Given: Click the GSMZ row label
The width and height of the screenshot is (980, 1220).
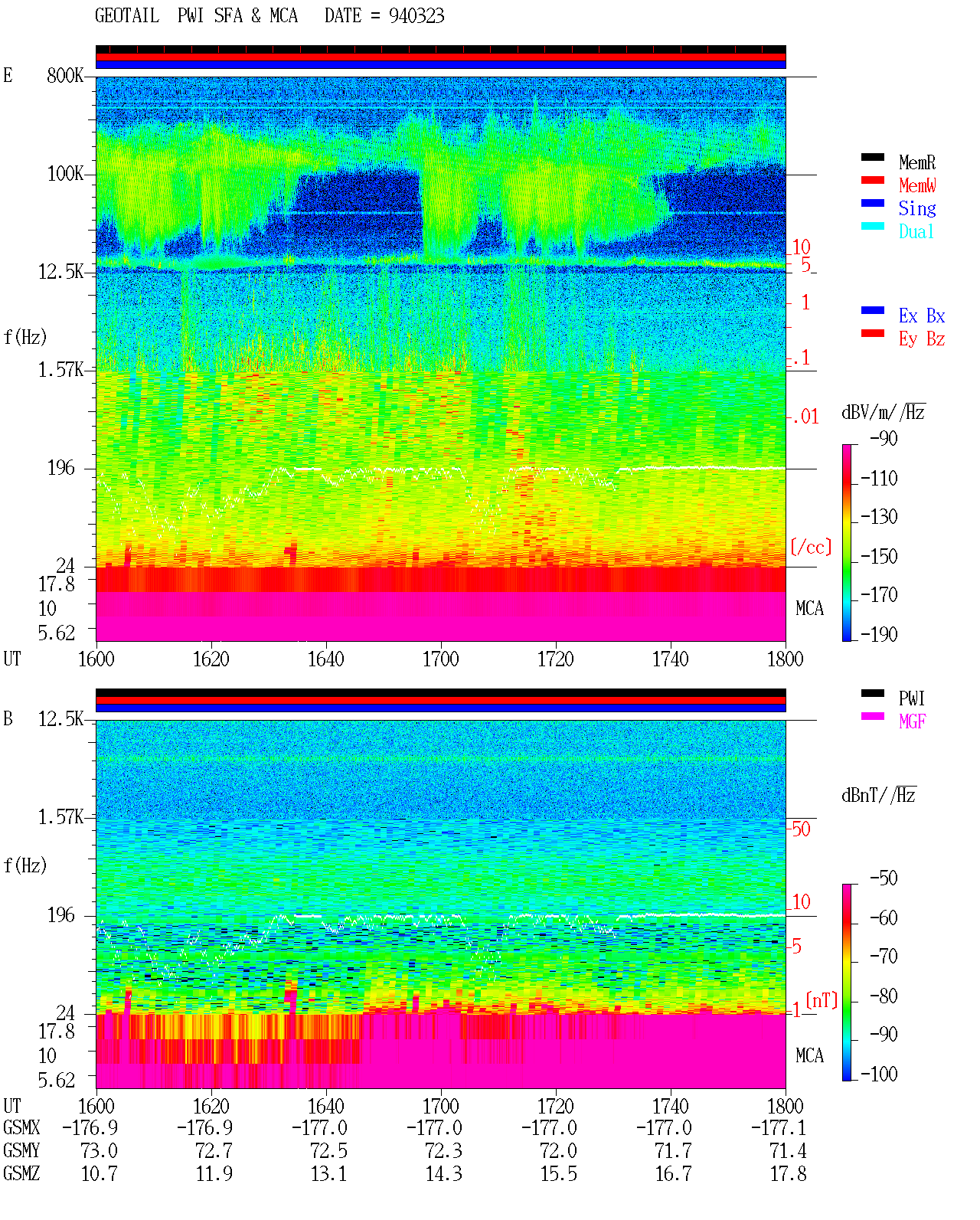Looking at the screenshot, I should coord(21,1174).
